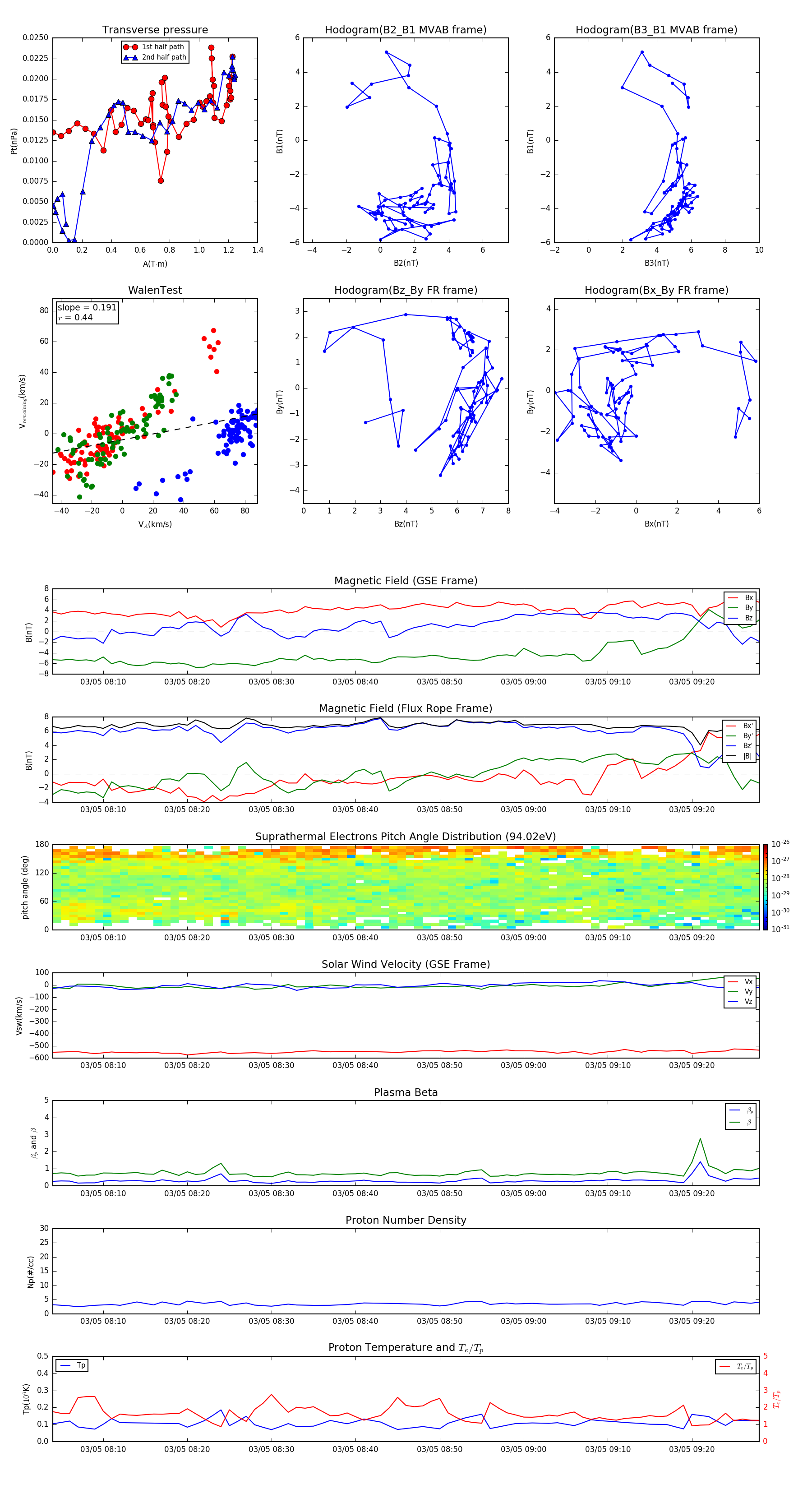This screenshot has height=1489, width=812.
Task: Click the "Np(#/cc)" y-axis label
Action: coord(31,1272)
